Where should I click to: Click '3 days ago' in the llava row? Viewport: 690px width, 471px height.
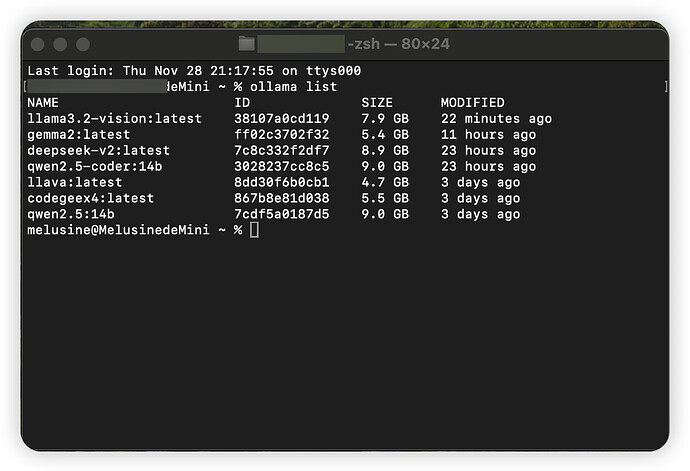tap(481, 182)
